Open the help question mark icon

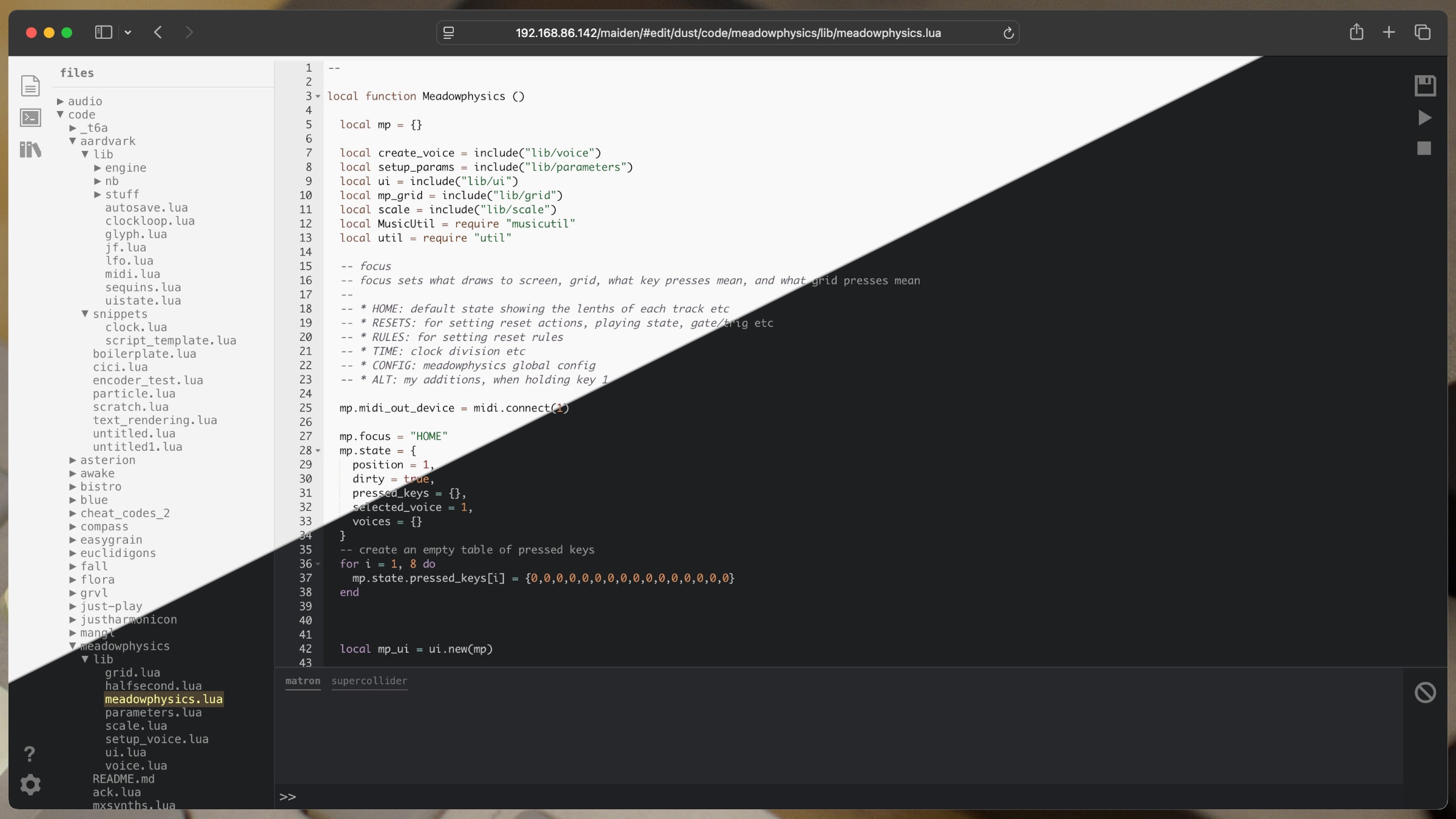point(29,754)
